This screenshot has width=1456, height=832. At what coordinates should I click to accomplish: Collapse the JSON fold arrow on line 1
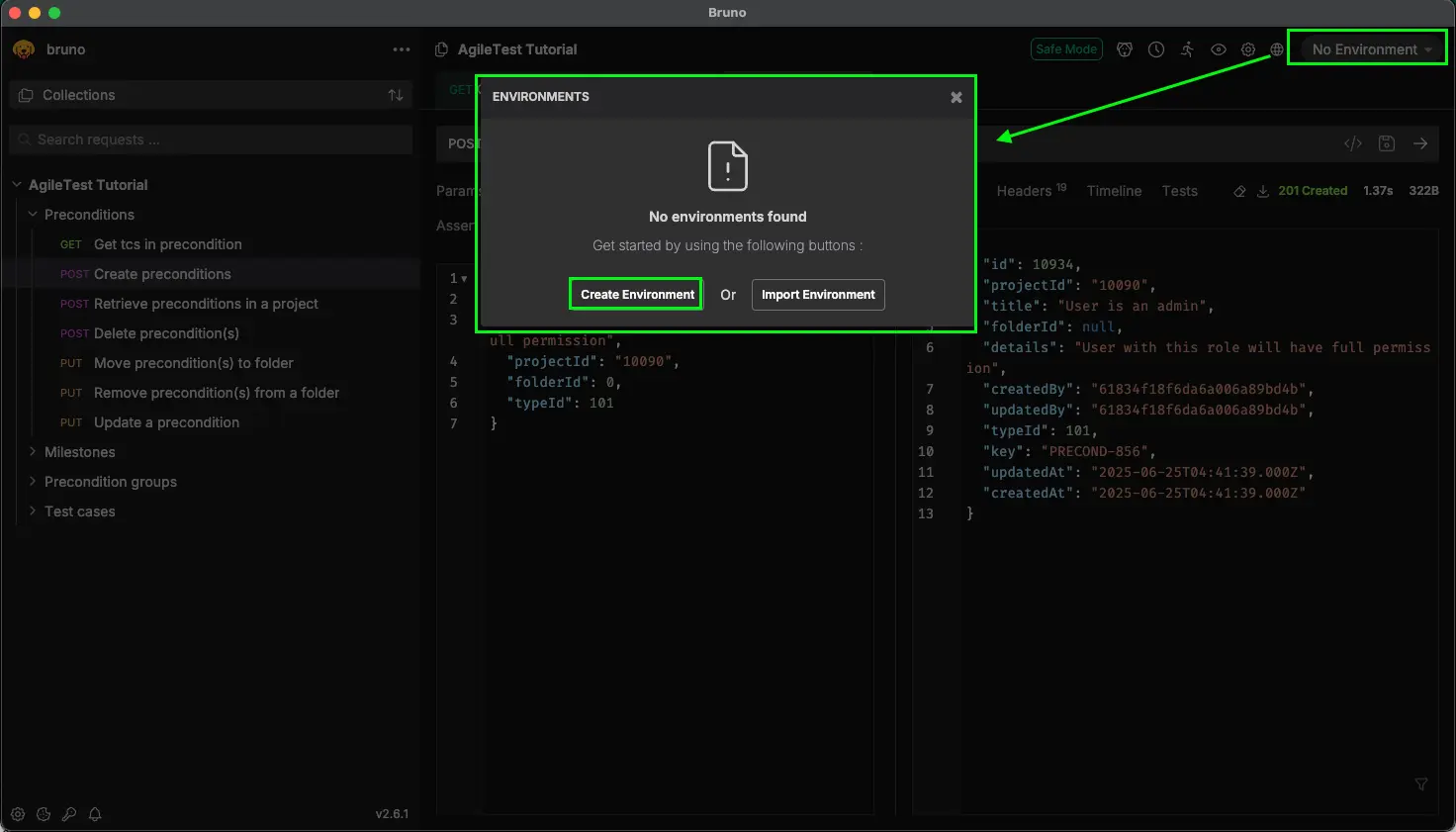click(464, 279)
